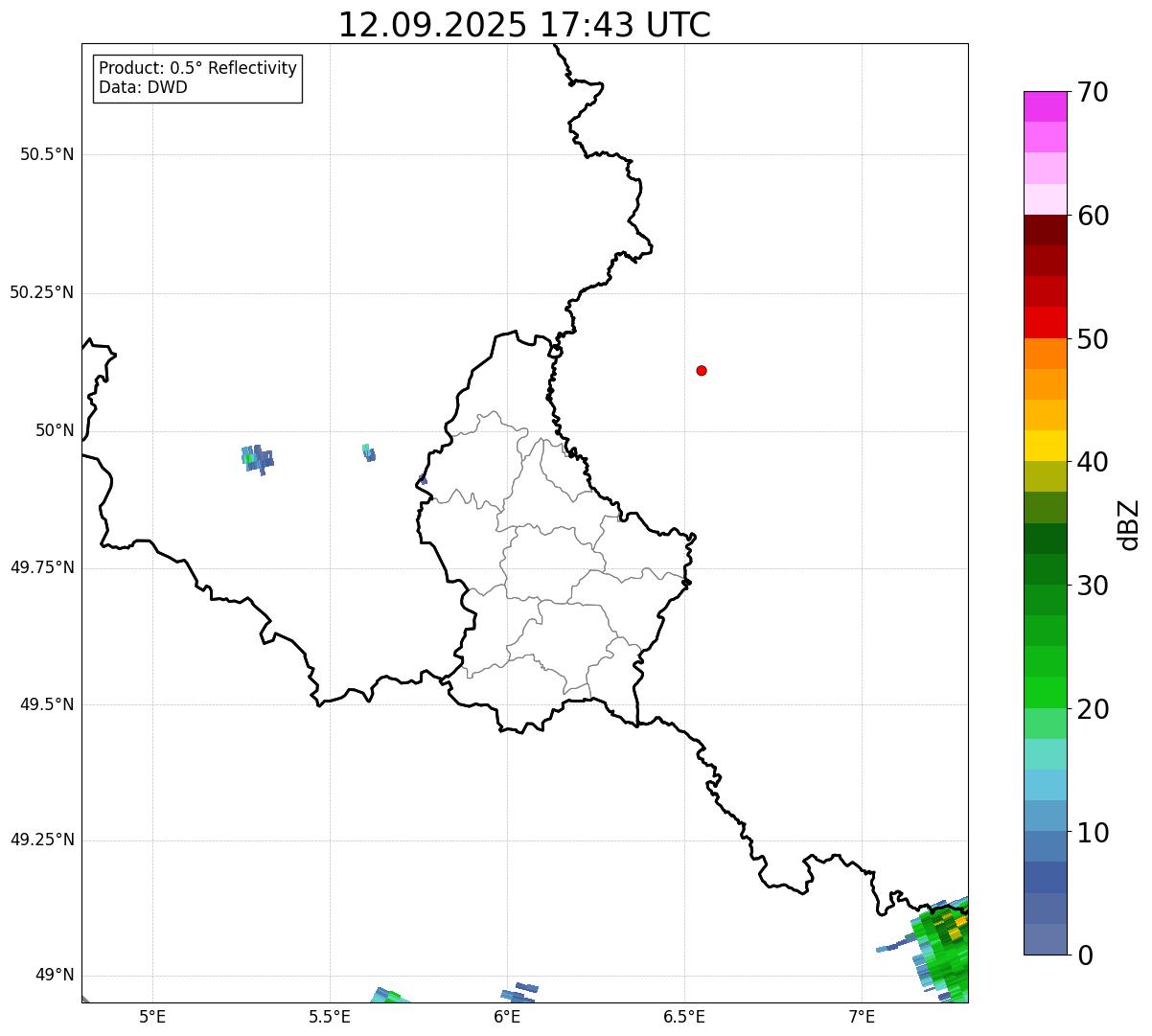Image resolution: width=1152 pixels, height=1036 pixels.
Task: Click the radar echo cluster near 5.3°E 50°N
Action: pos(257,459)
